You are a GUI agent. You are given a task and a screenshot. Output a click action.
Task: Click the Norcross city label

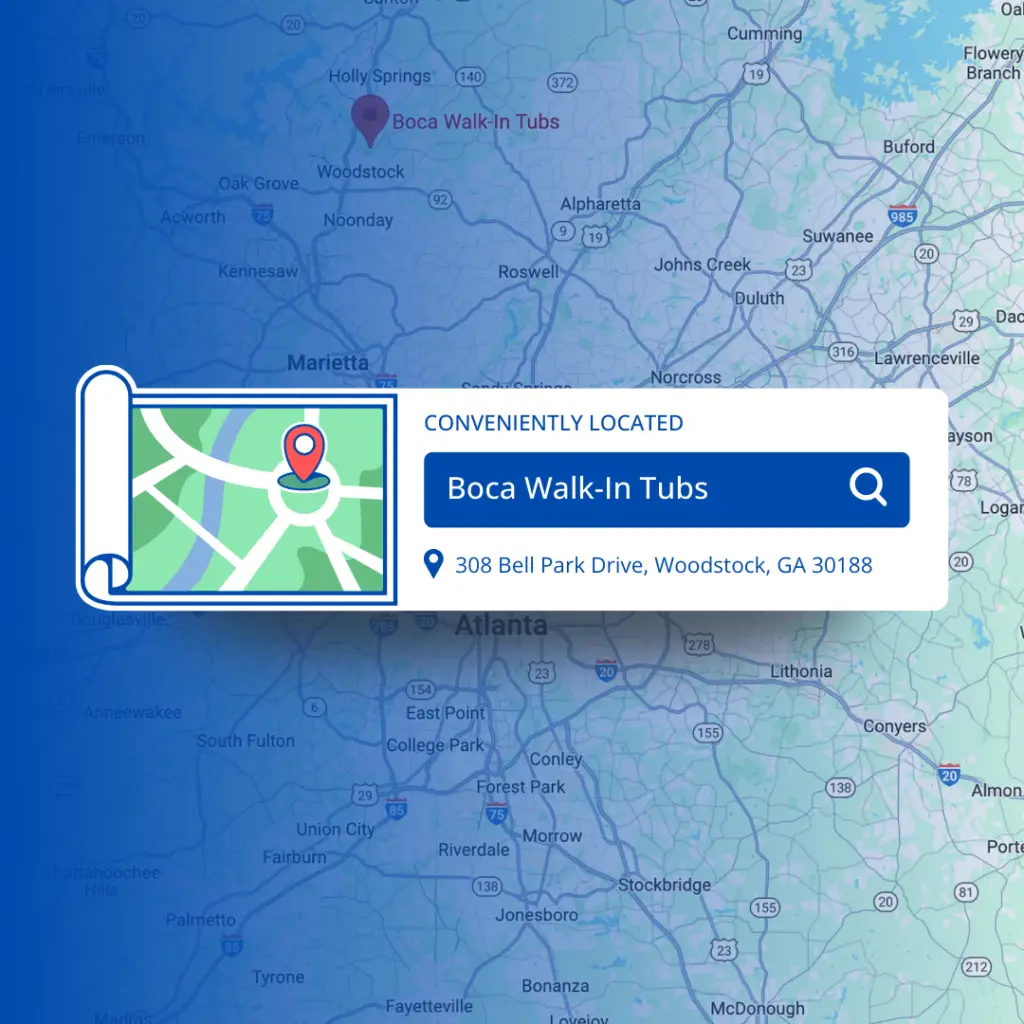tap(686, 377)
